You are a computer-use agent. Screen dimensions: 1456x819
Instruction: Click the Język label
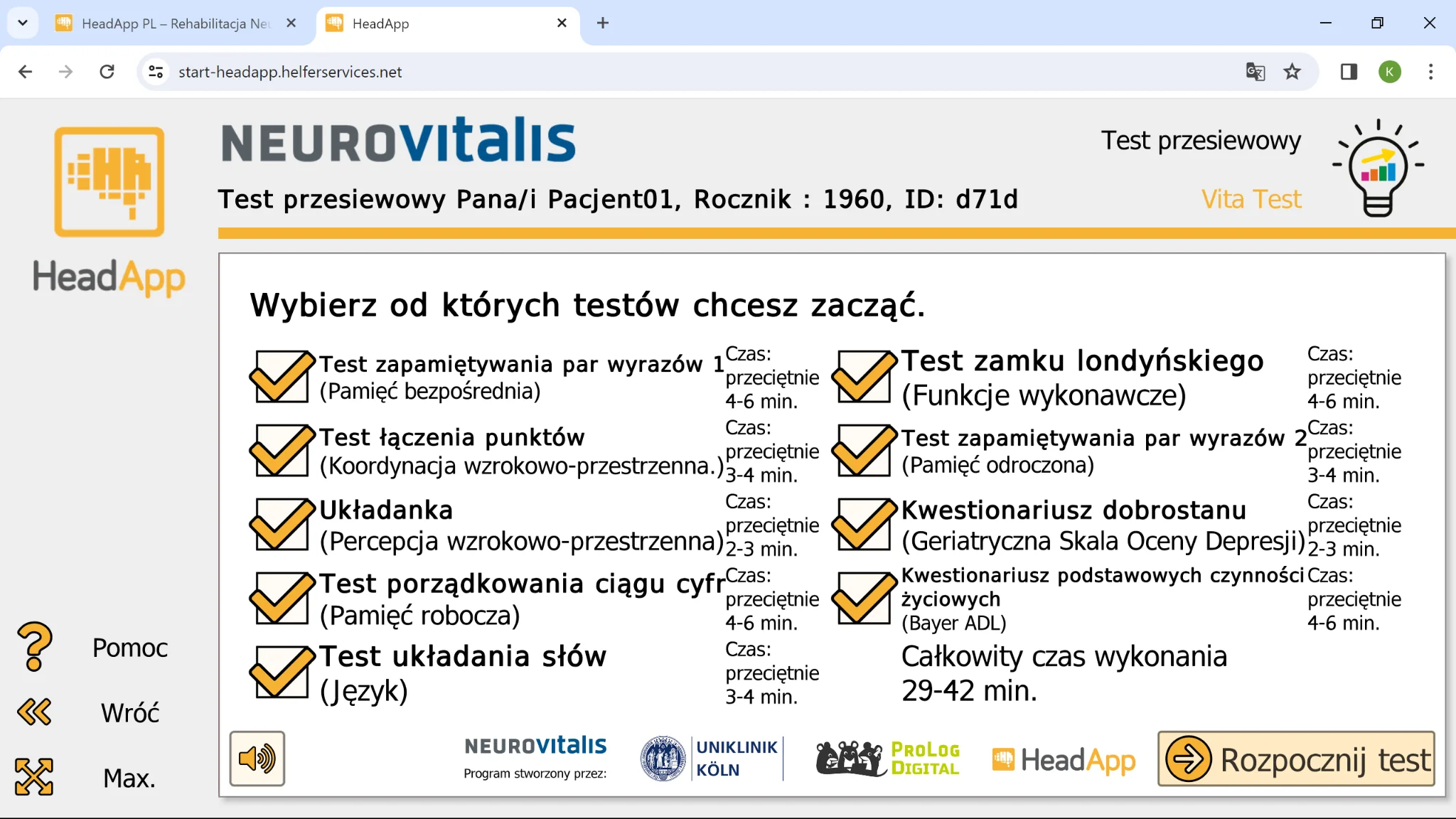click(363, 691)
